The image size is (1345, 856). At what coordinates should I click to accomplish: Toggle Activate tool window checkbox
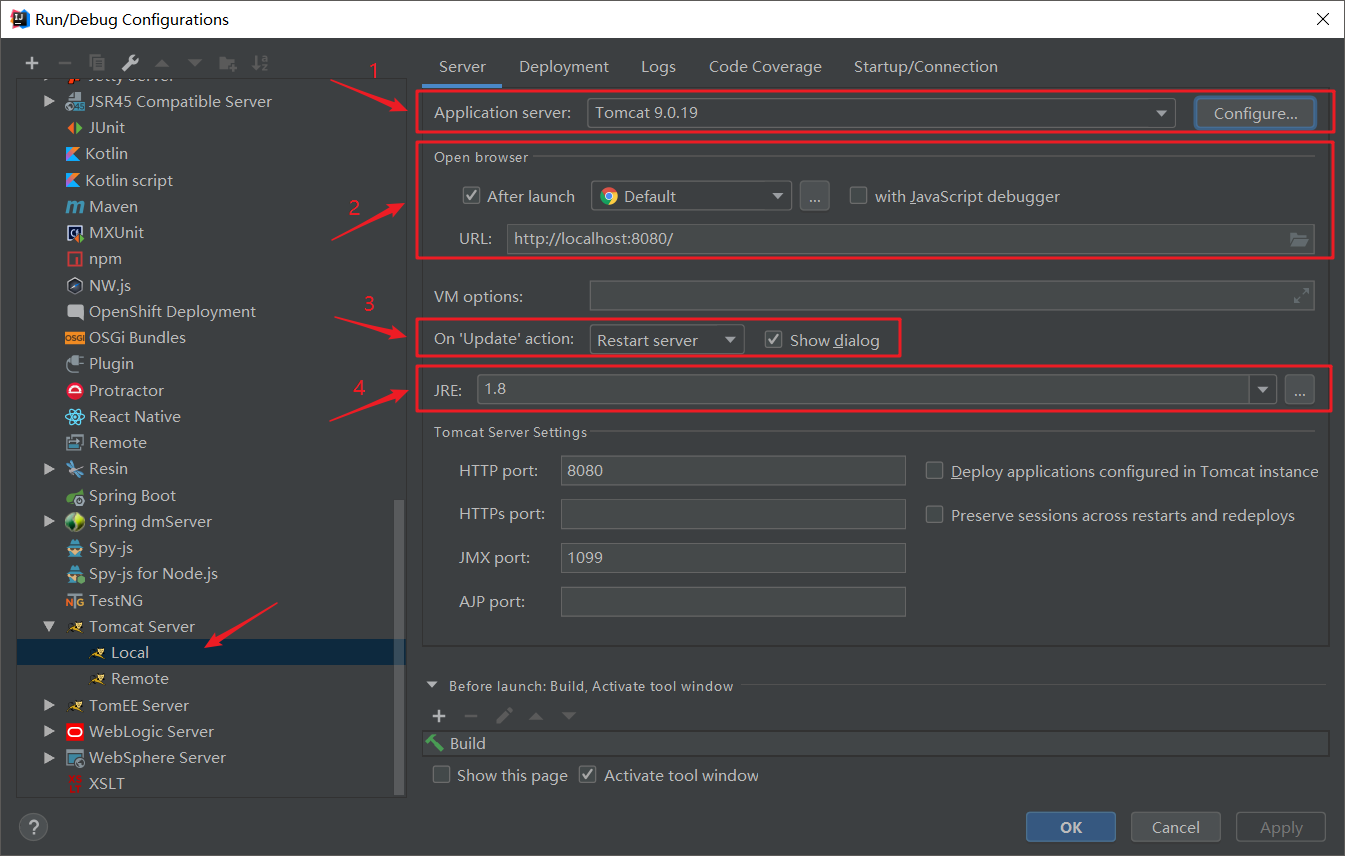point(588,775)
